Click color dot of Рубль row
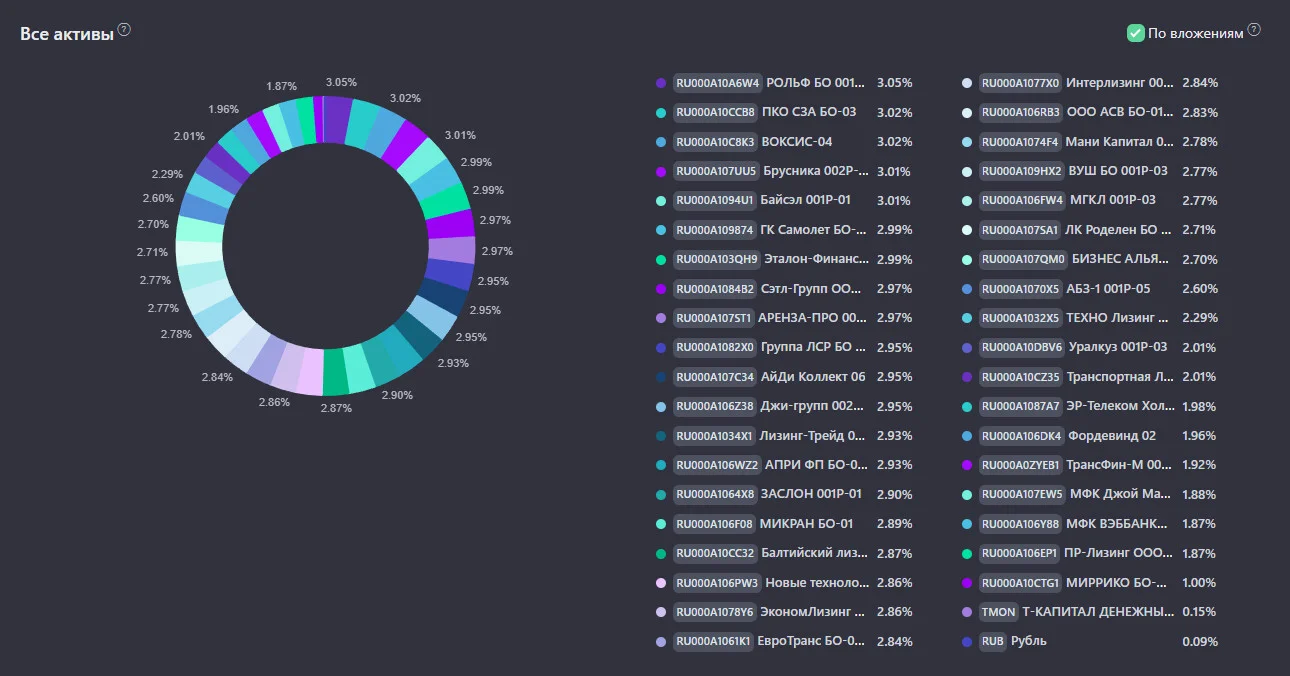This screenshot has width=1290, height=676. (x=967, y=642)
